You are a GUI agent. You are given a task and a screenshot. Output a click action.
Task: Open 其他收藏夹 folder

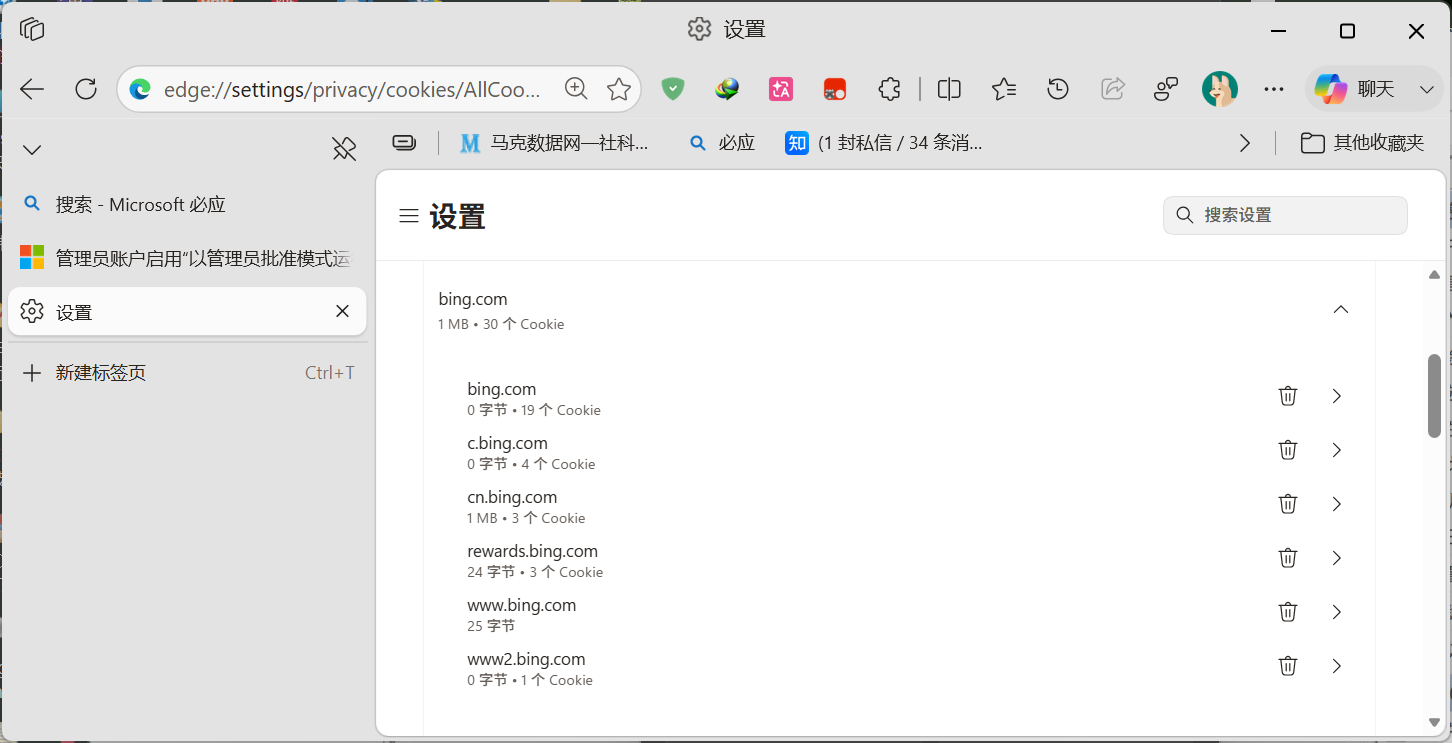pyautogui.click(x=1362, y=143)
